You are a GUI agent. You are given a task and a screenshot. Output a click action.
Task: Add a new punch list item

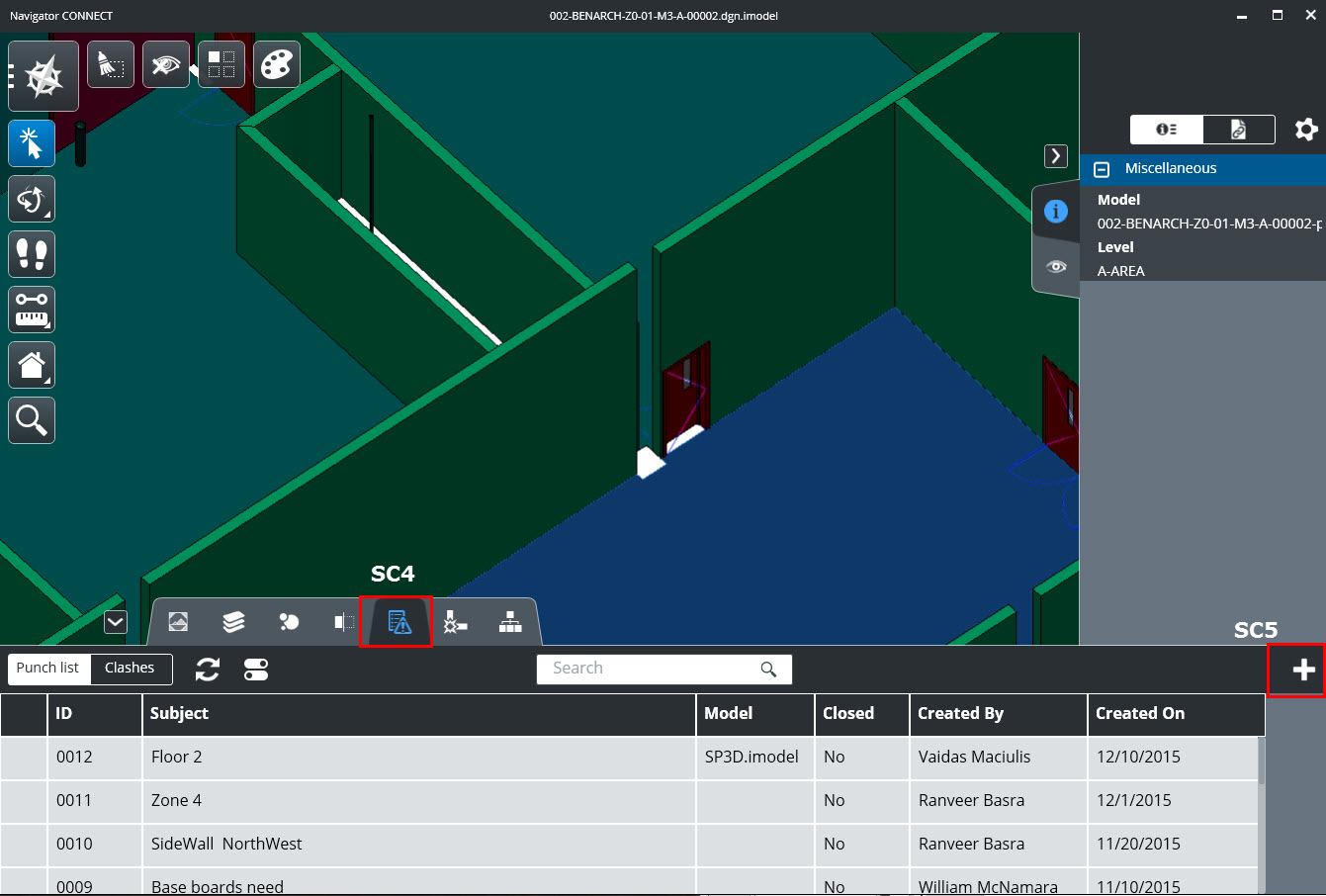point(1303,670)
